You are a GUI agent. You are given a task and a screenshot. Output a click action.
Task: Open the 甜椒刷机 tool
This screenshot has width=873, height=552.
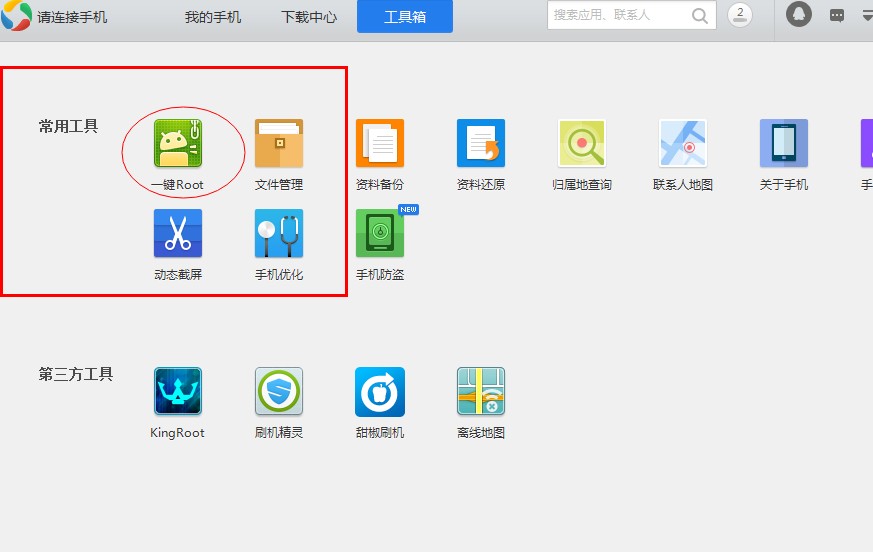[380, 392]
